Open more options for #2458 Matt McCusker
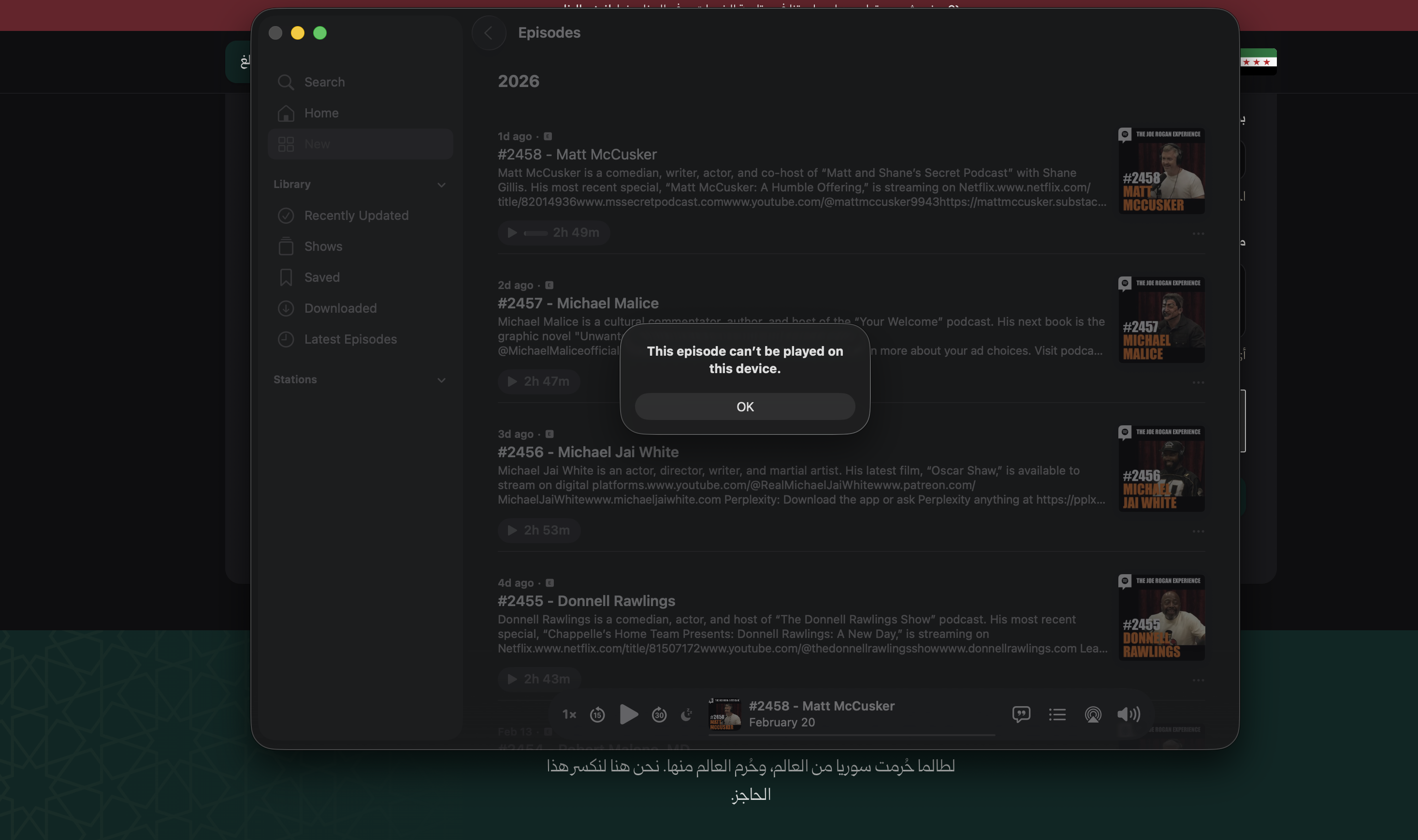This screenshot has height=840, width=1418. (1198, 234)
